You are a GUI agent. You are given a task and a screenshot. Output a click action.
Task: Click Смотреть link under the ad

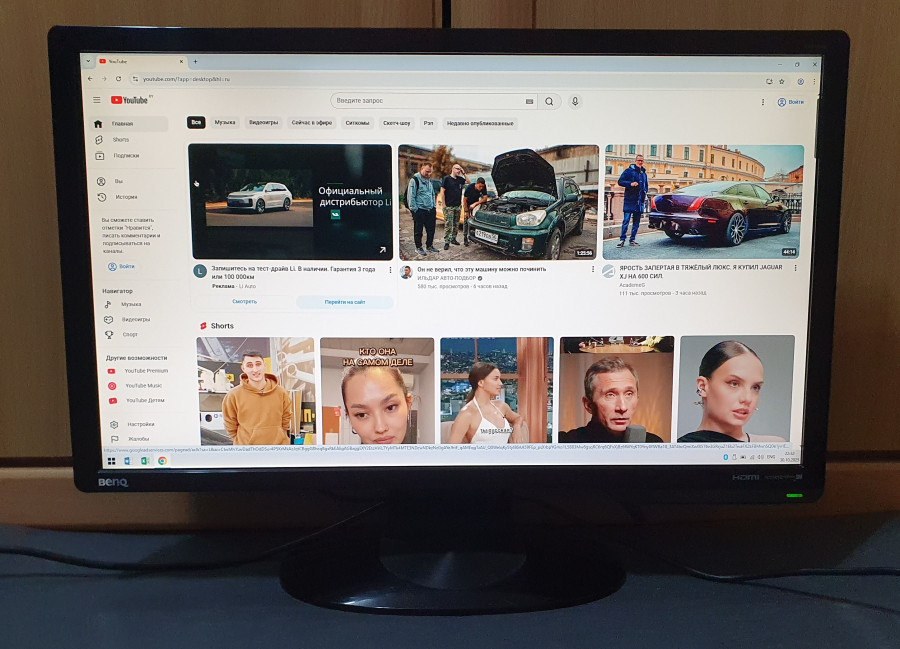pyautogui.click(x=244, y=302)
